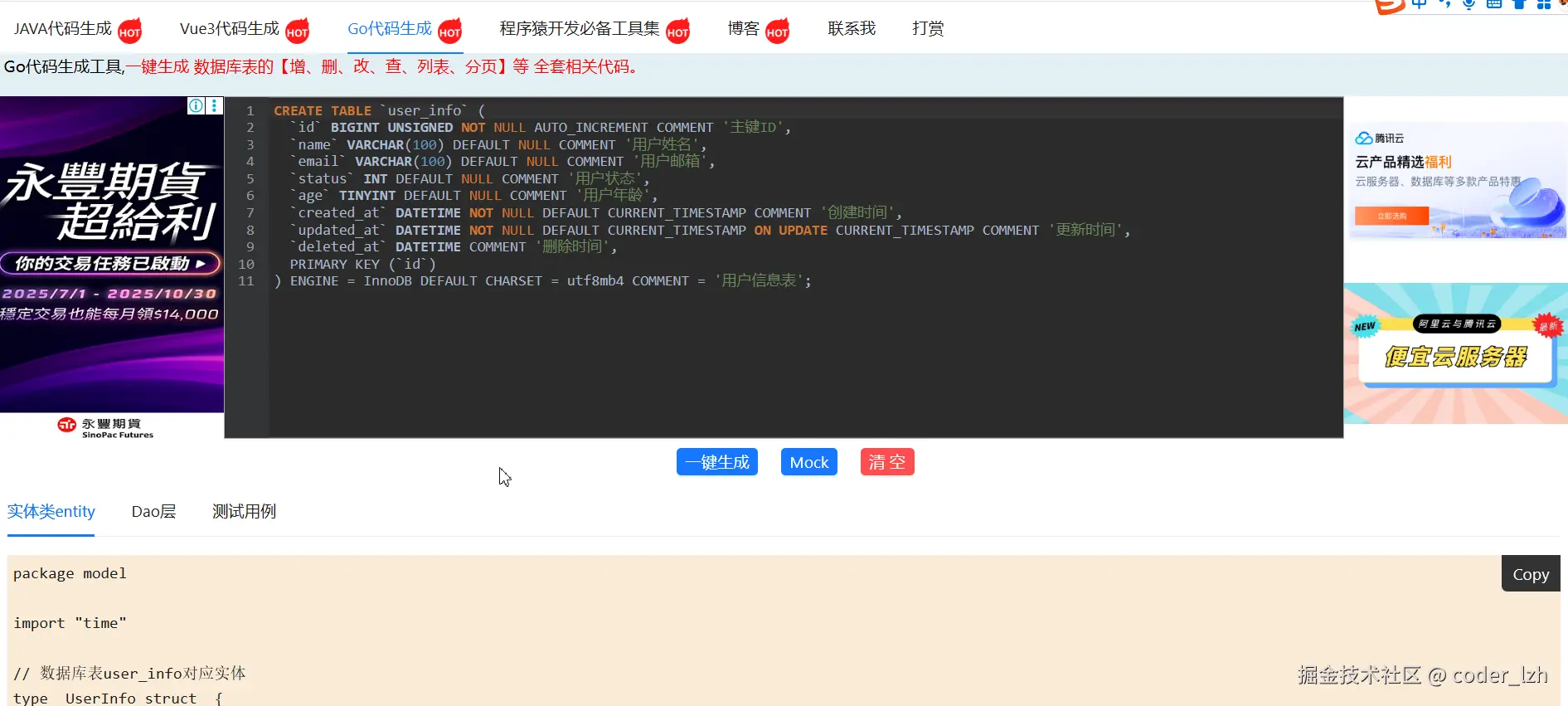Click HOT badge next to Vue3代码生成
Screen dimensions: 1568x706
pos(297,32)
